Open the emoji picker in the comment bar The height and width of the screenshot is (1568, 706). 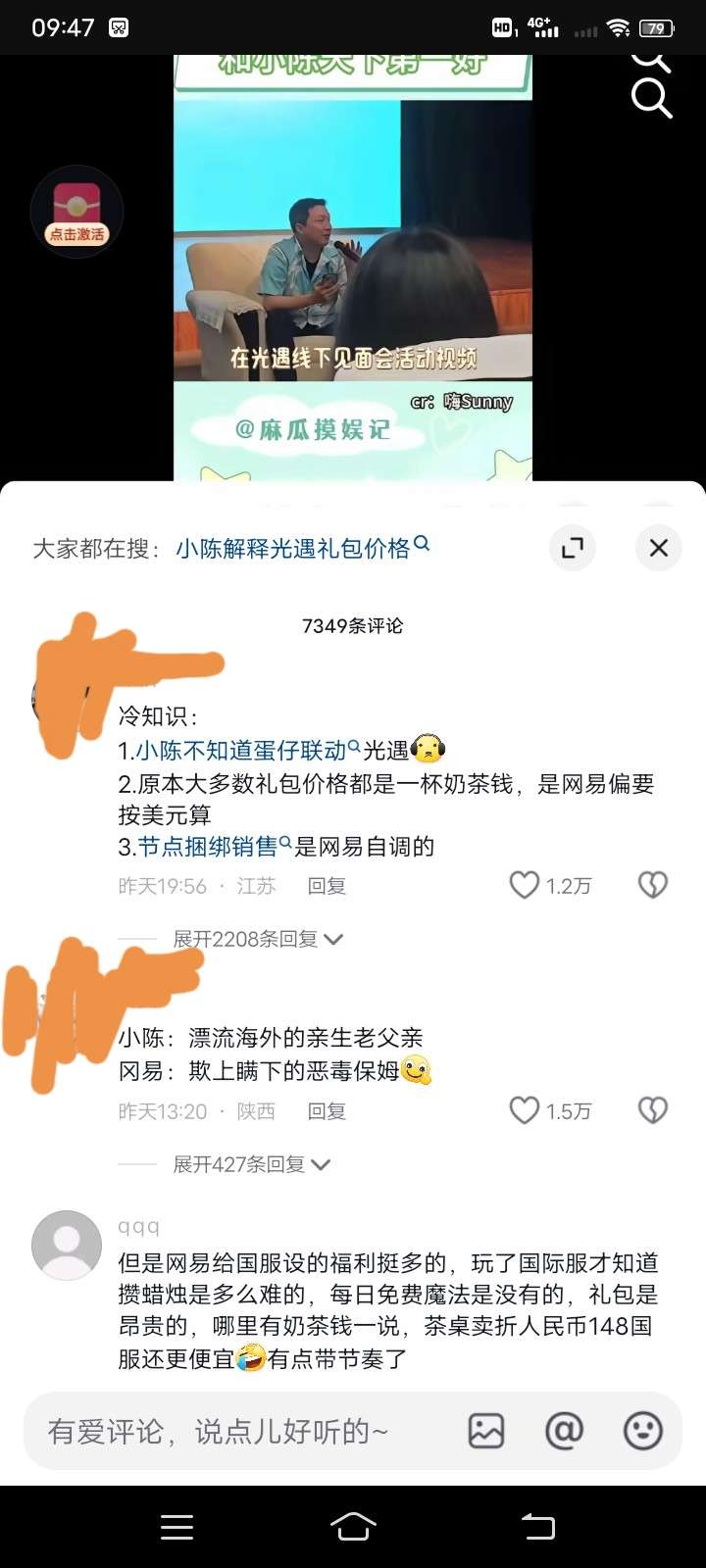(x=643, y=1431)
